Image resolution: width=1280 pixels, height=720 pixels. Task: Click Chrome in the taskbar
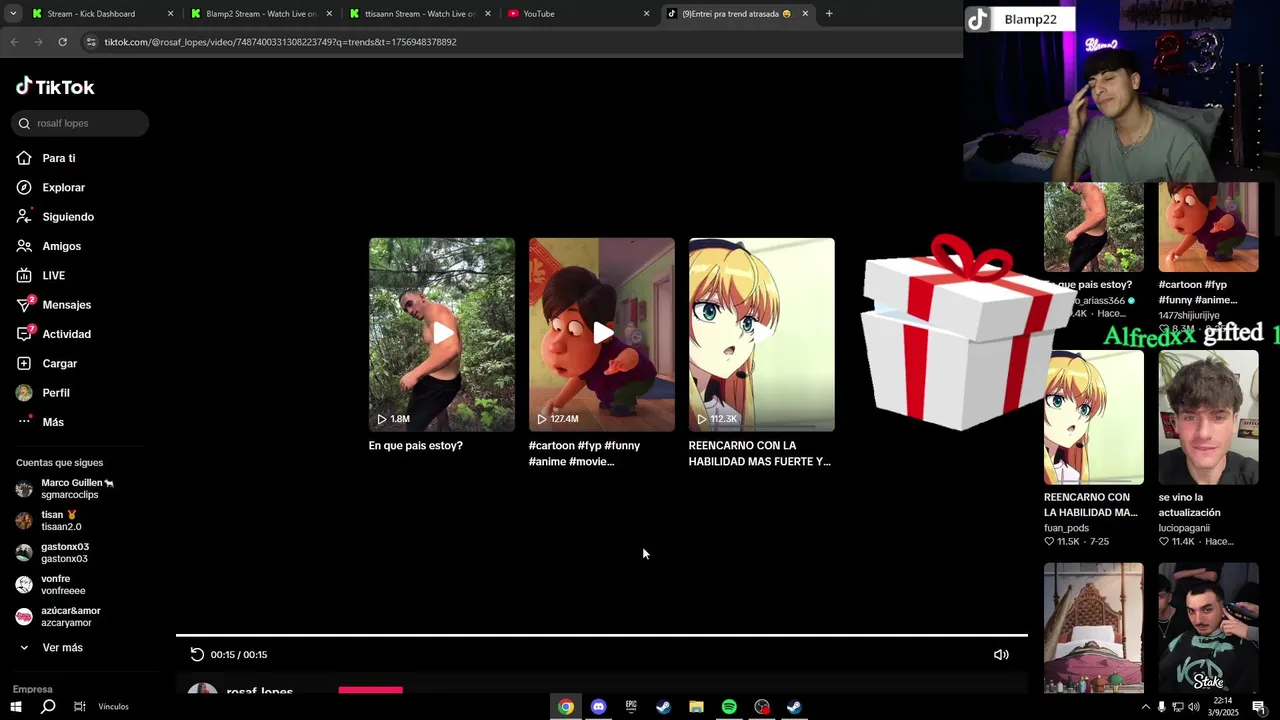click(x=566, y=707)
